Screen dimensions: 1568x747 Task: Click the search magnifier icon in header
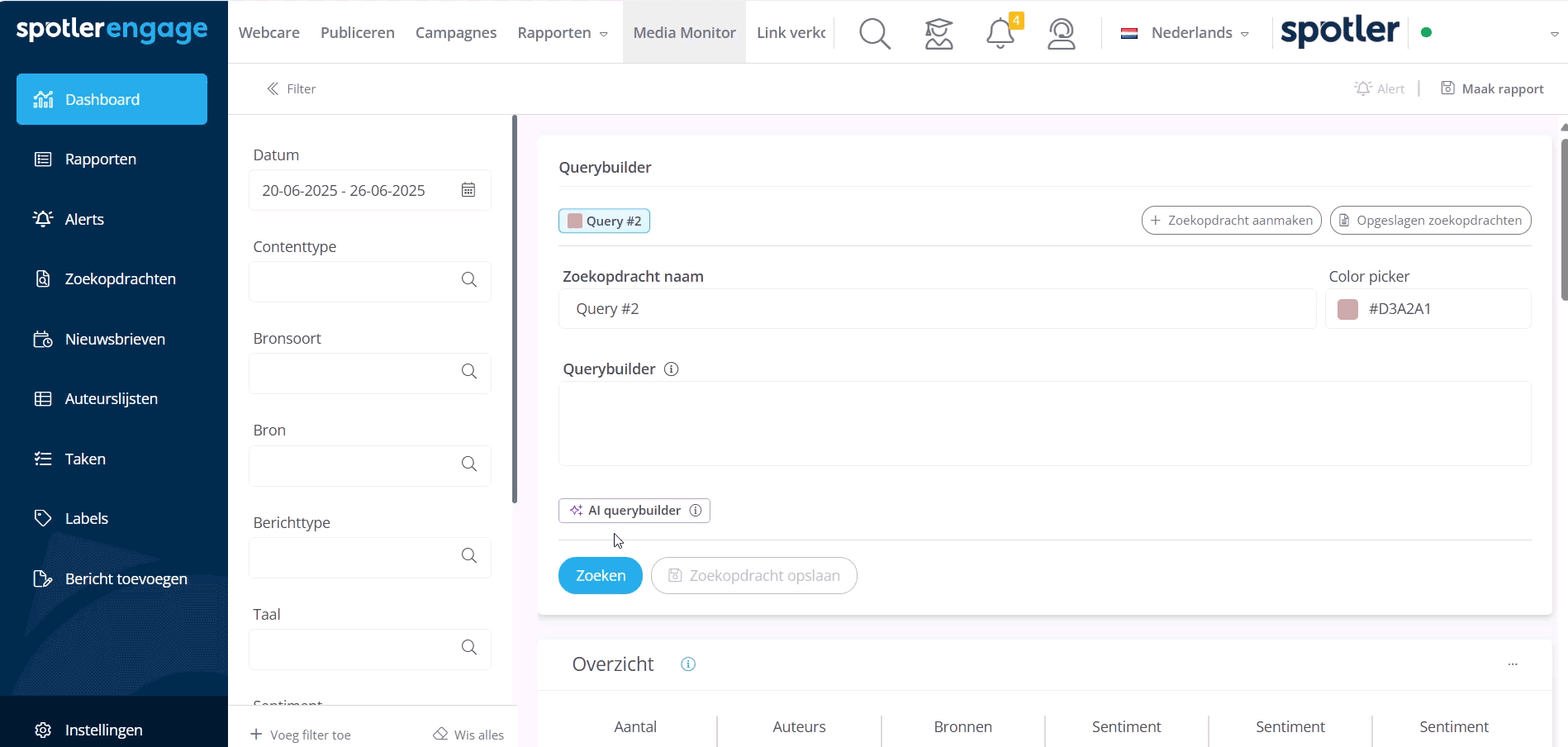[x=875, y=33]
